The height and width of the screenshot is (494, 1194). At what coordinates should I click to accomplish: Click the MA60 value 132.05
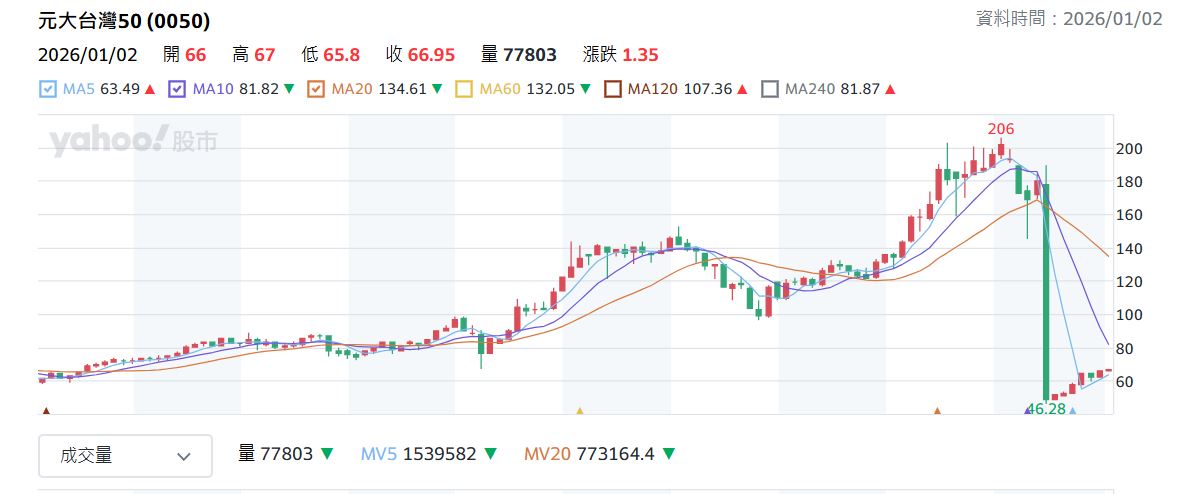coord(551,89)
